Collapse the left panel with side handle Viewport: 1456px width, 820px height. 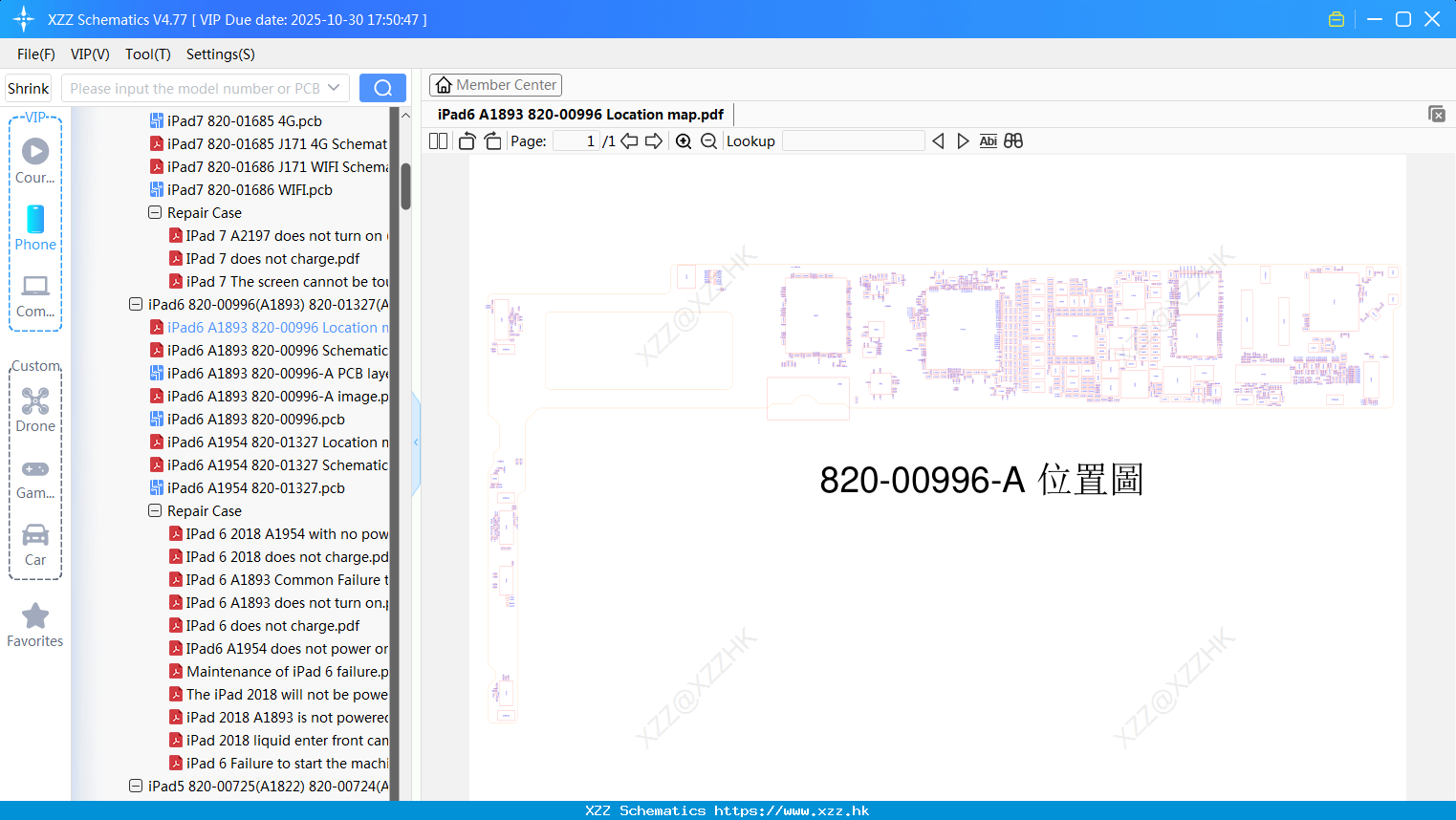pyautogui.click(x=416, y=442)
